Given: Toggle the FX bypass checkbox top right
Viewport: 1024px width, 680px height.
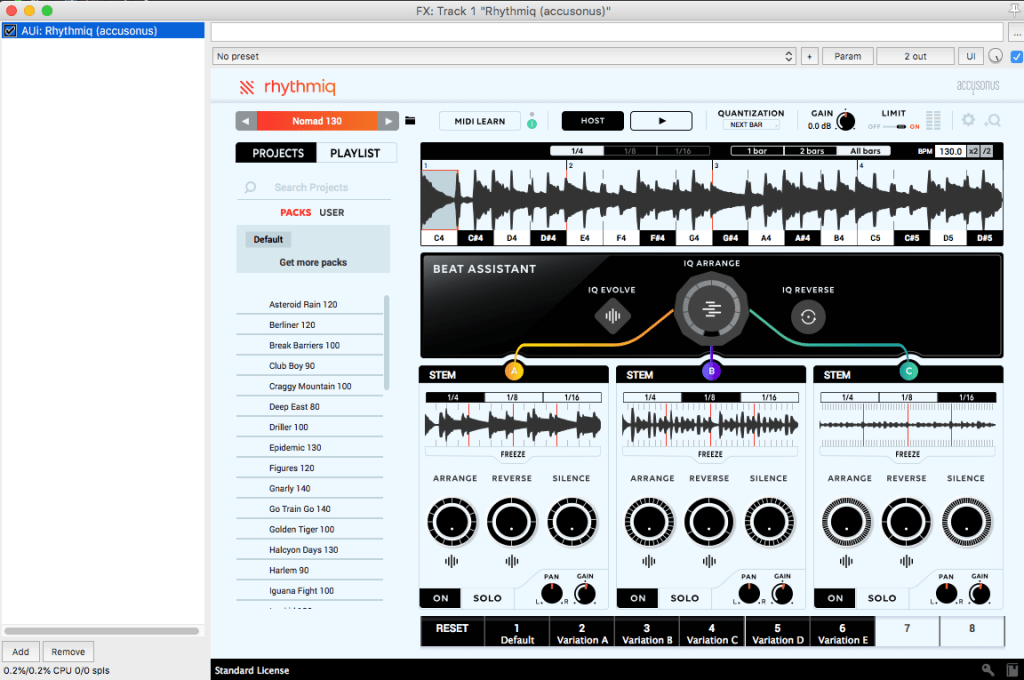Looking at the screenshot, I should (x=1017, y=56).
